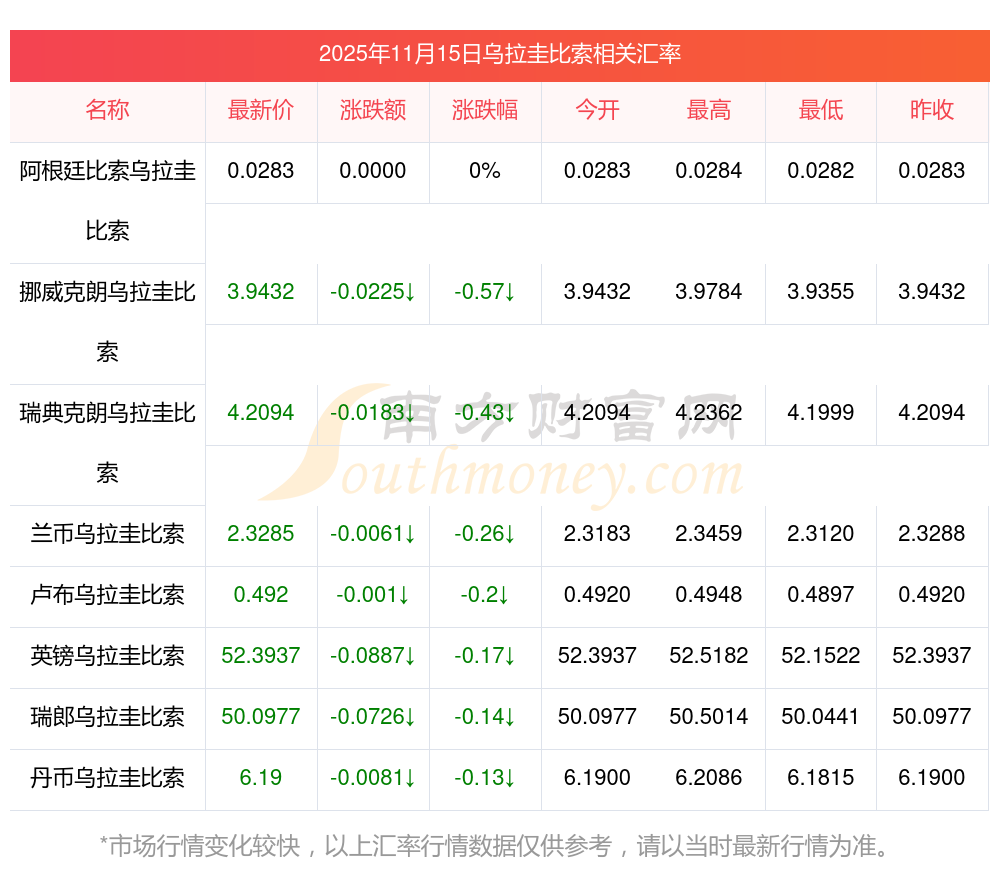Click the 最低 column header
1000x877 pixels.
pos(821,111)
